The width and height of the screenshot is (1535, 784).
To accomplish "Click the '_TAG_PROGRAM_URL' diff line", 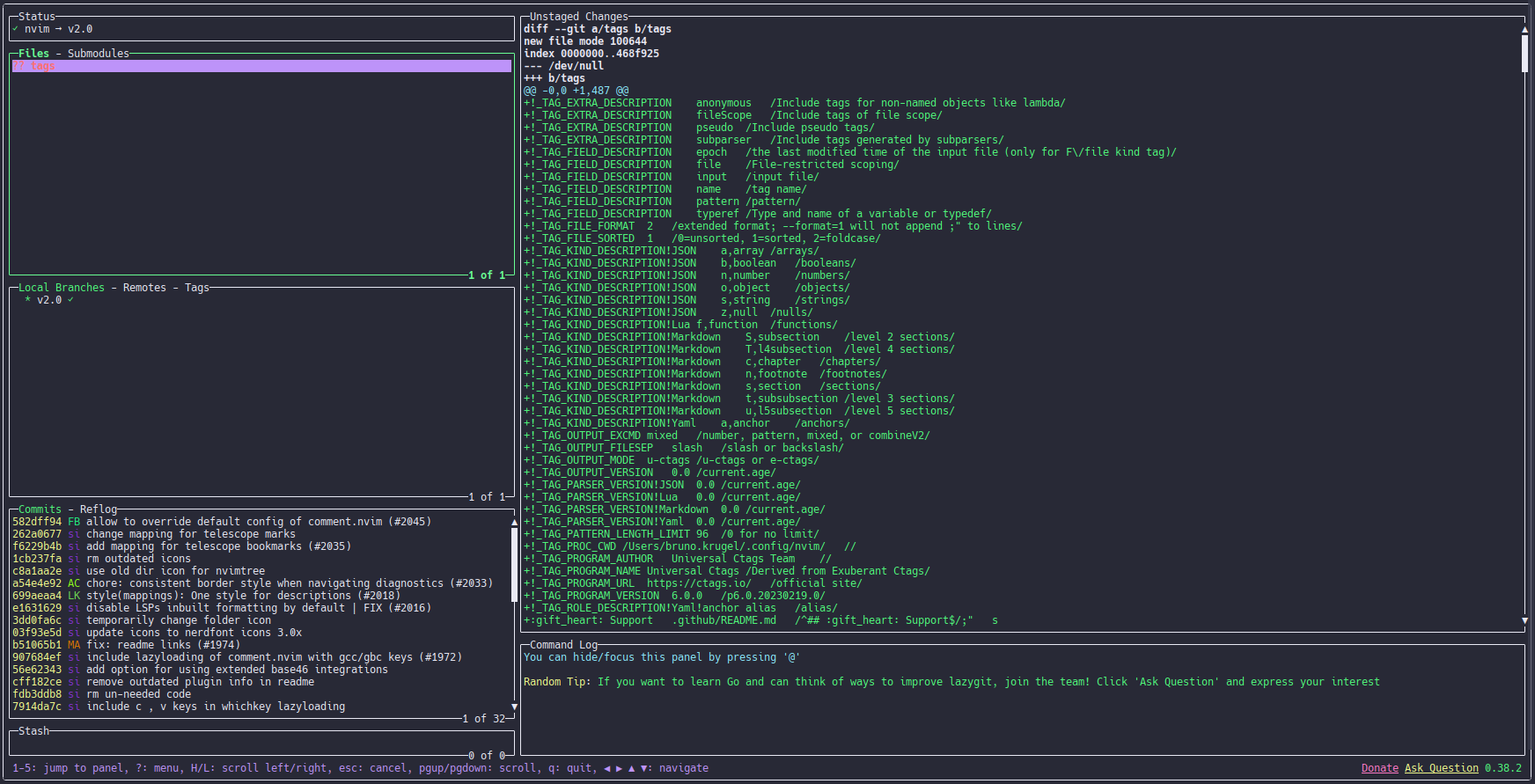I will pyautogui.click(x=693, y=583).
